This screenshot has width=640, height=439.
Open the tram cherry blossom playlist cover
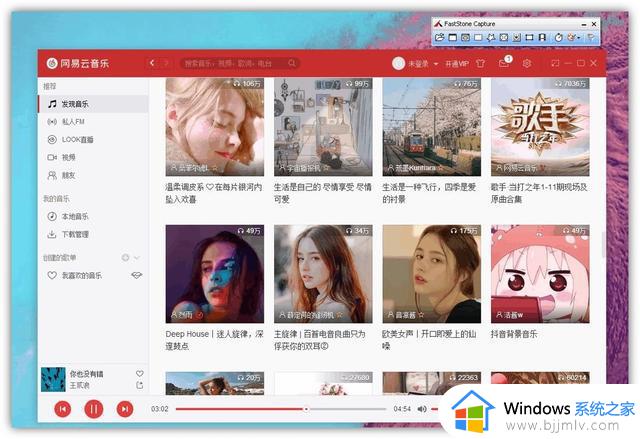[432, 127]
